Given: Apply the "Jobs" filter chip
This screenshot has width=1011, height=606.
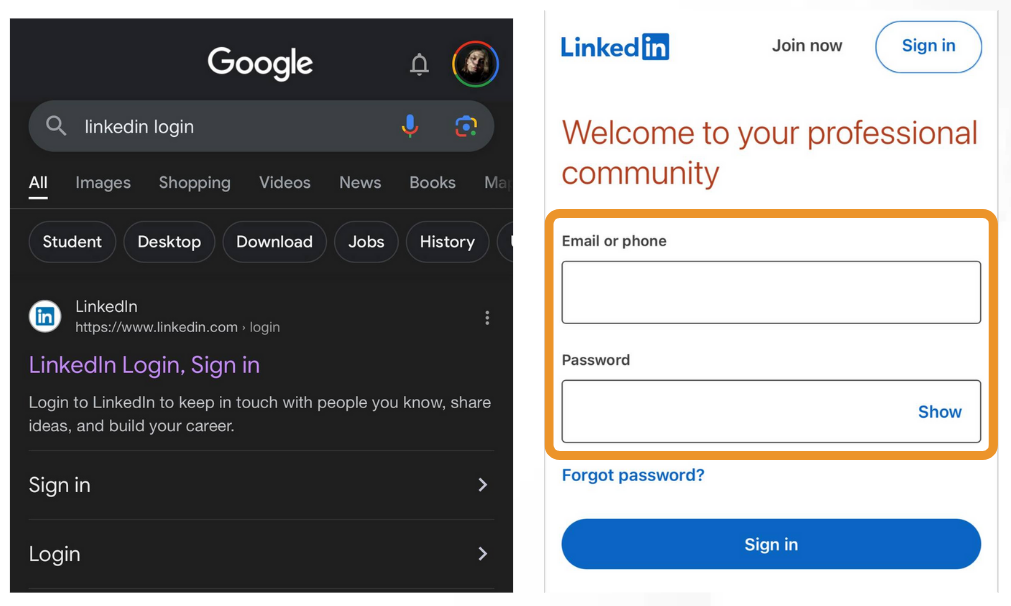Looking at the screenshot, I should click(366, 242).
